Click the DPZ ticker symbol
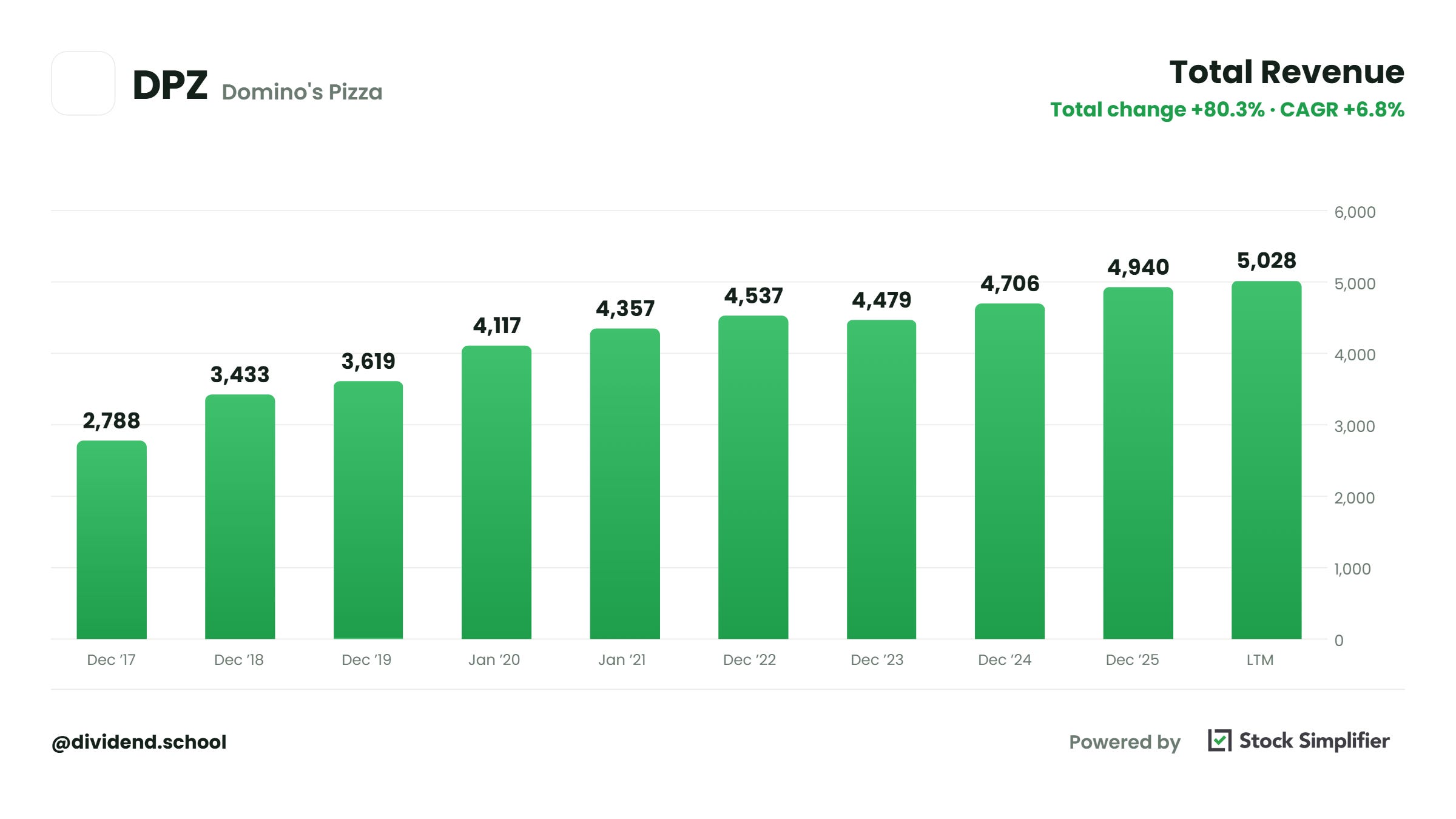The image size is (1456, 819). pyautogui.click(x=170, y=84)
